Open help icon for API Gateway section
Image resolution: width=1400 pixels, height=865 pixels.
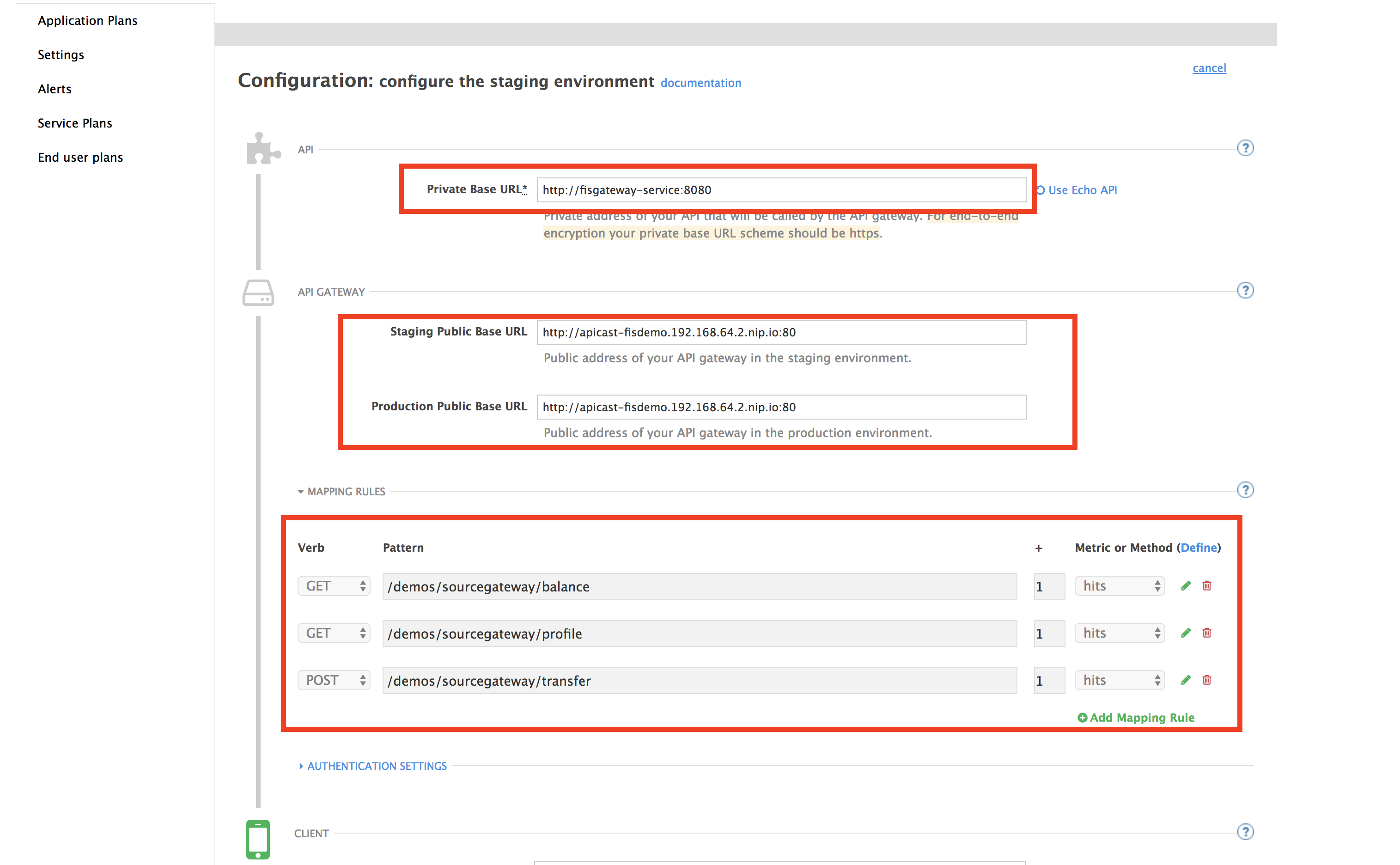[x=1245, y=291]
